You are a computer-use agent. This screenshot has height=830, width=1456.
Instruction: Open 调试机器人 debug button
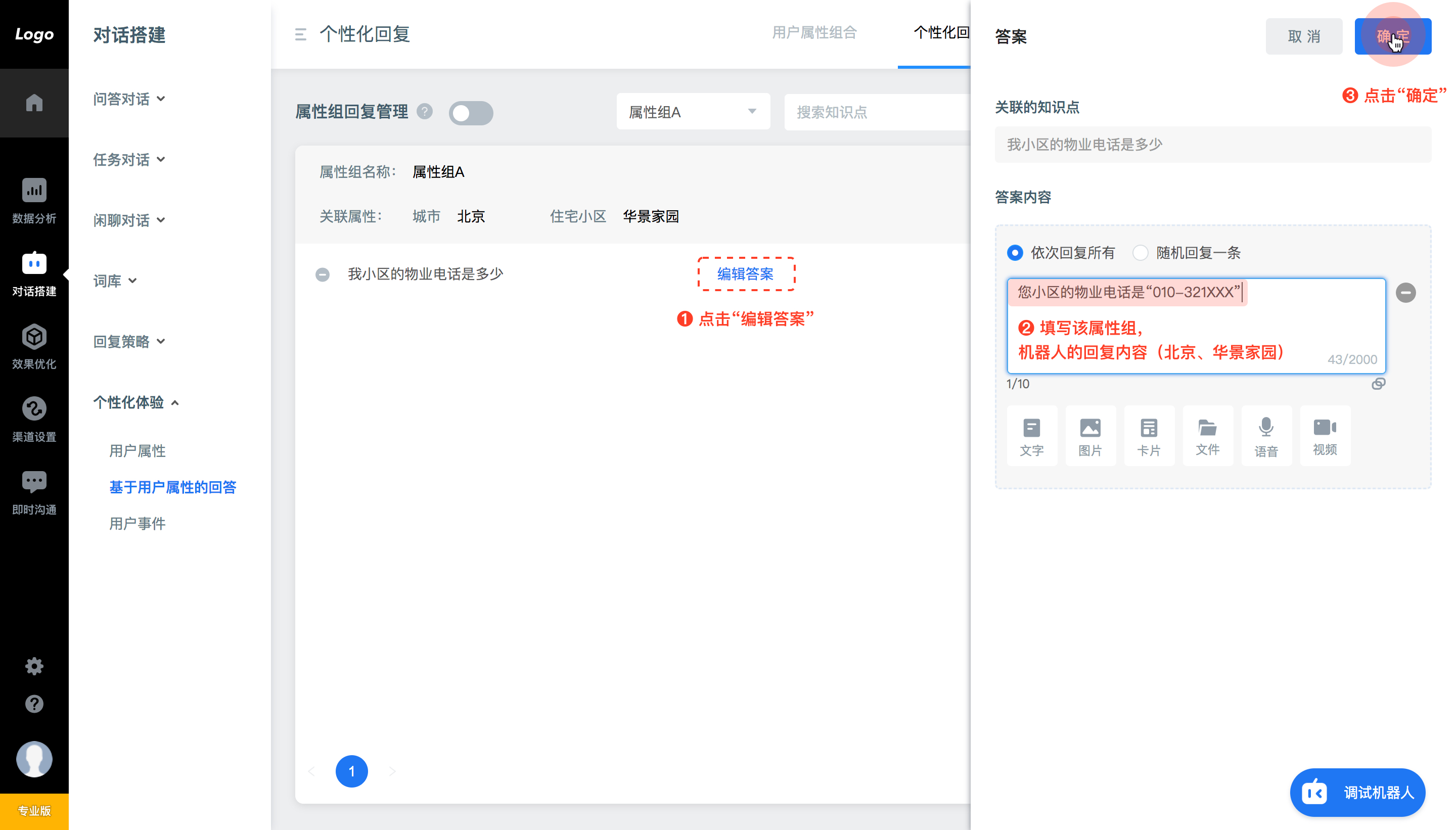[1357, 793]
